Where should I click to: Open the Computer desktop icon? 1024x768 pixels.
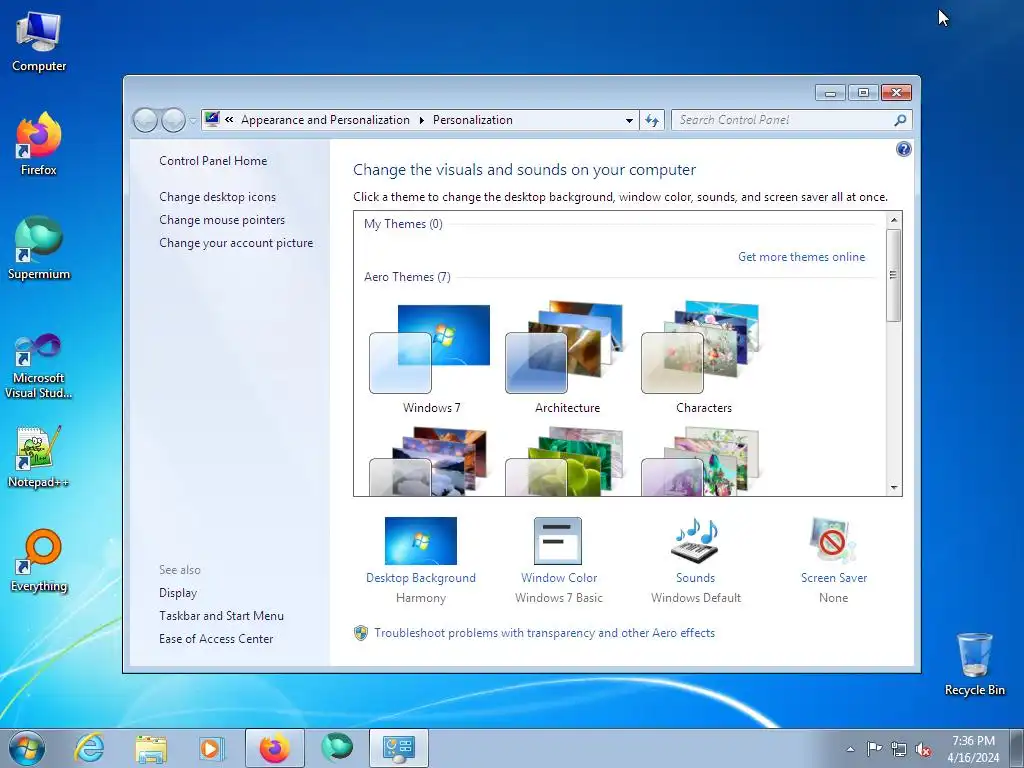pos(39,42)
